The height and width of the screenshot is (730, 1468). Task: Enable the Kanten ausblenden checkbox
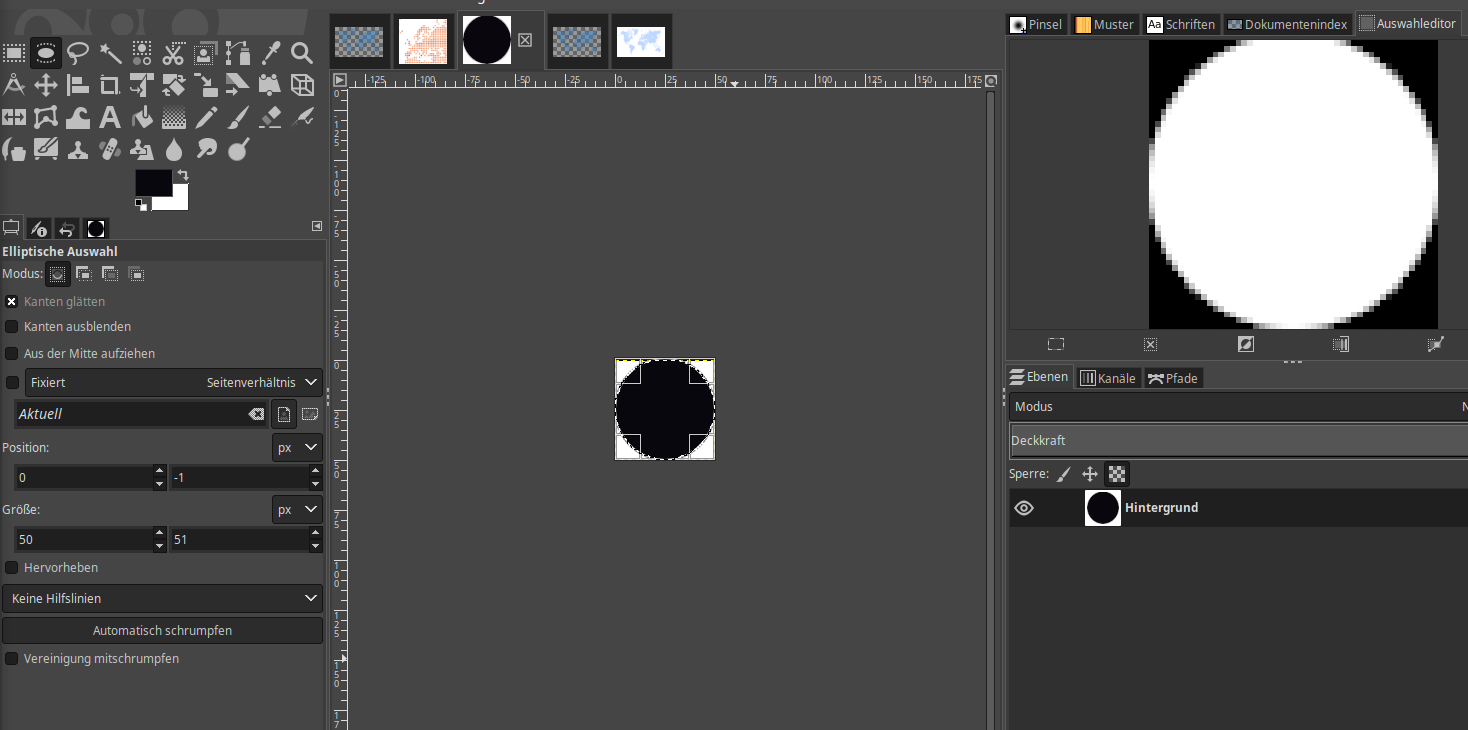tap(12, 327)
